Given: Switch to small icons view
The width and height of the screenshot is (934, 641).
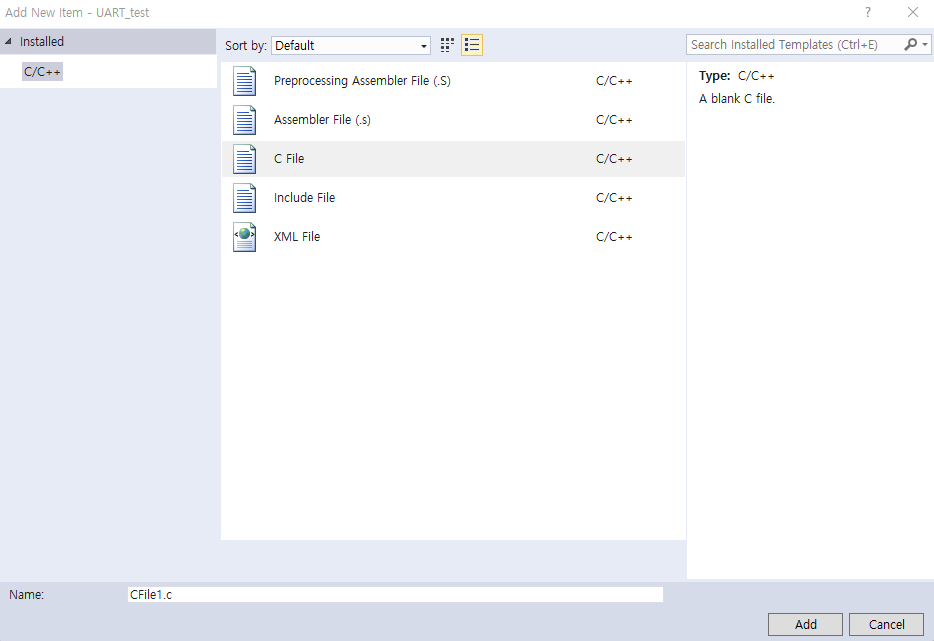Looking at the screenshot, I should (447, 45).
